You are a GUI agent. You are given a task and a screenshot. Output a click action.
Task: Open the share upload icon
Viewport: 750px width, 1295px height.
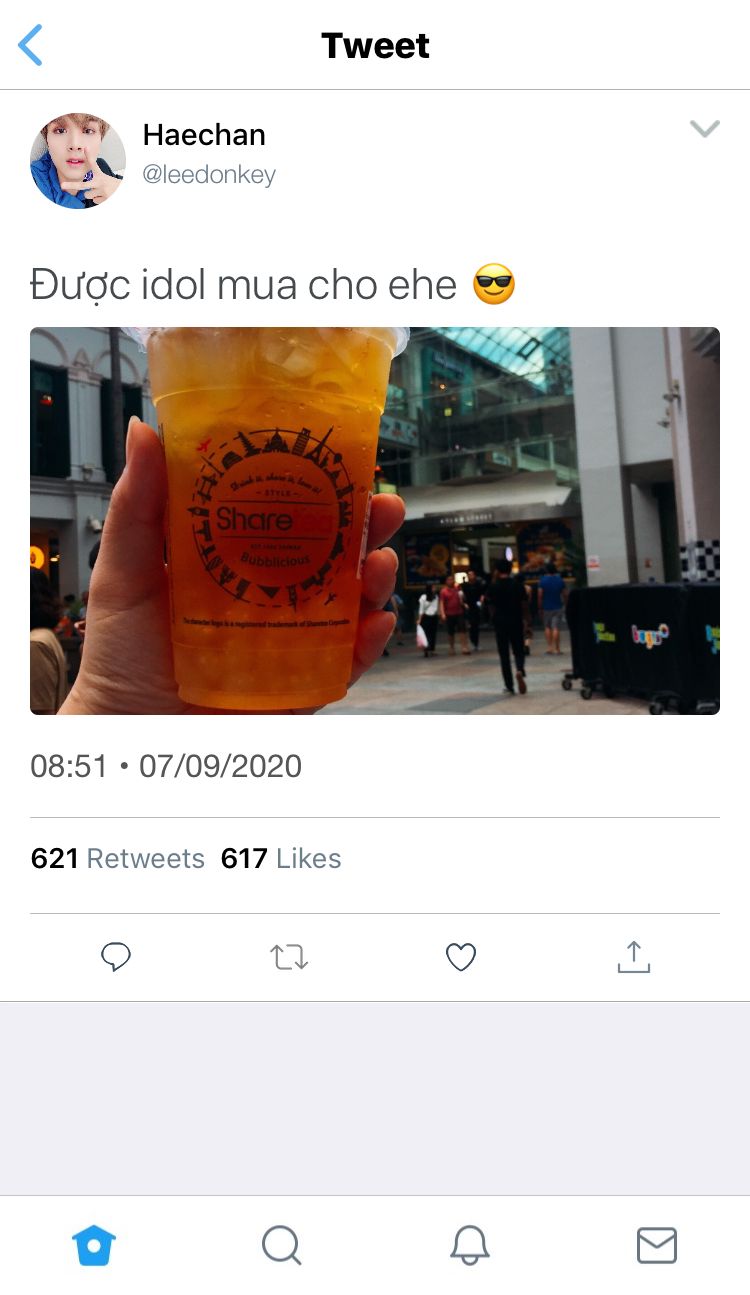click(x=633, y=956)
